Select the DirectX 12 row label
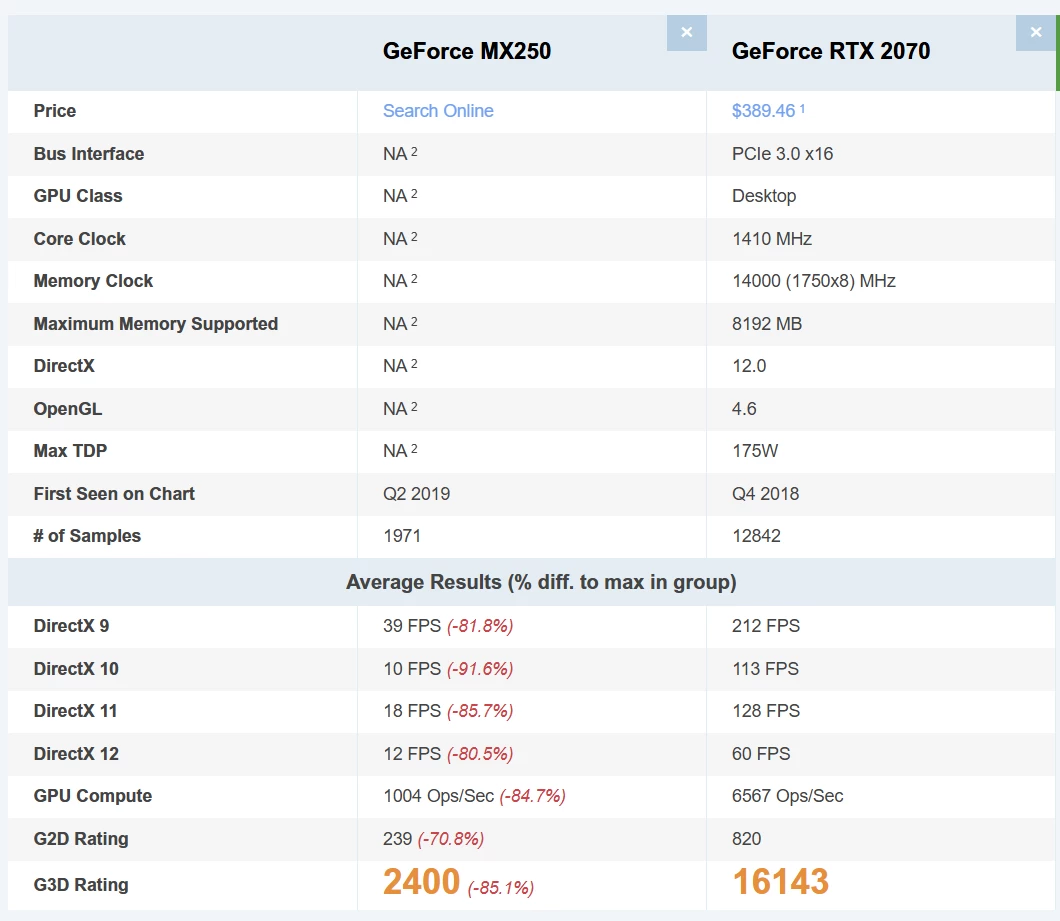 [76, 754]
